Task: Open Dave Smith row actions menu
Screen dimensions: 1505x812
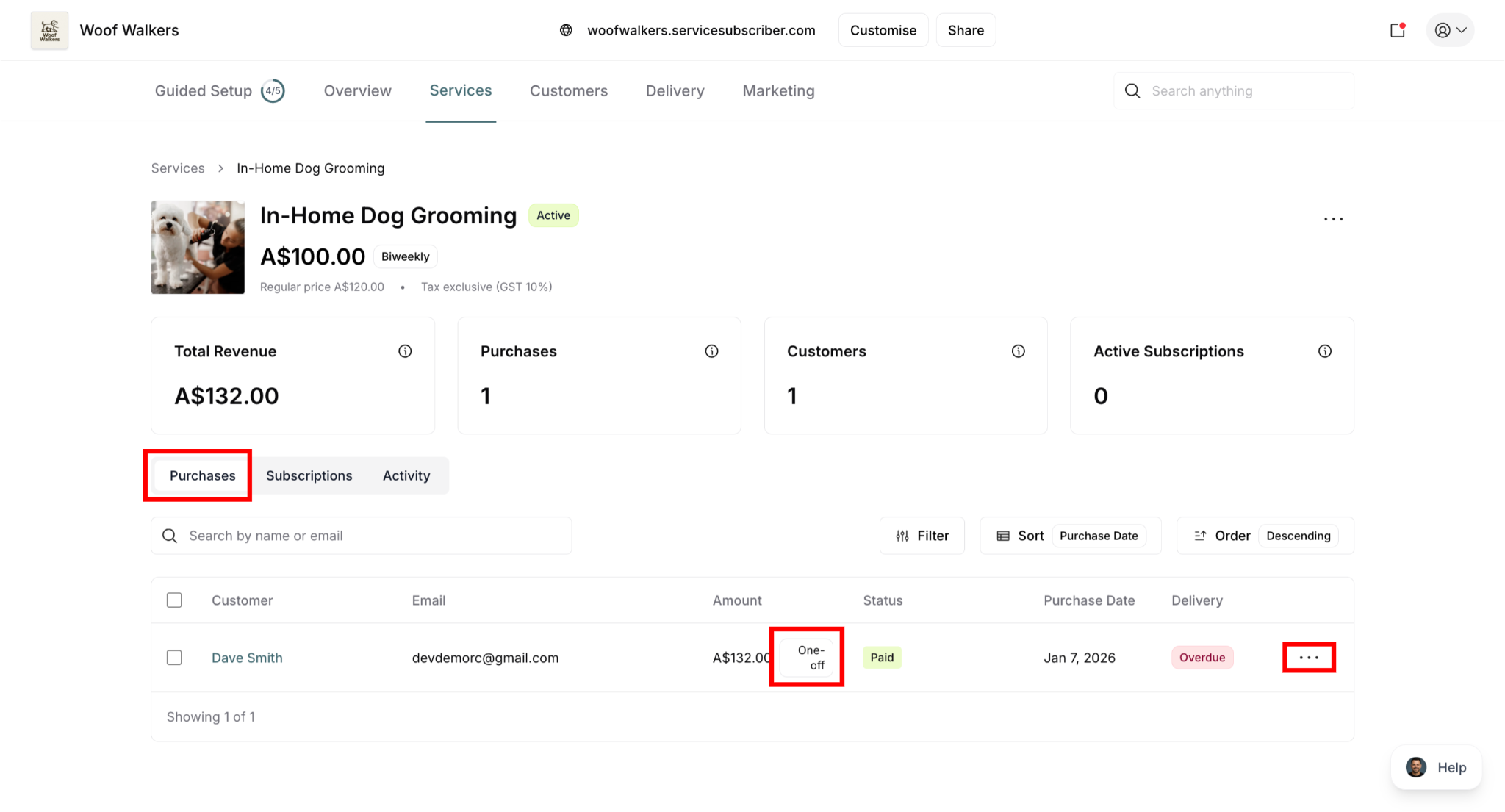Action: pos(1309,657)
